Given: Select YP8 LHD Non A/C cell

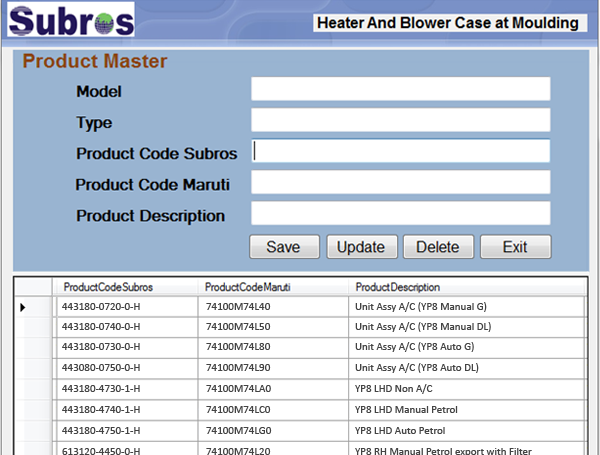Looking at the screenshot, I should 467,389.
